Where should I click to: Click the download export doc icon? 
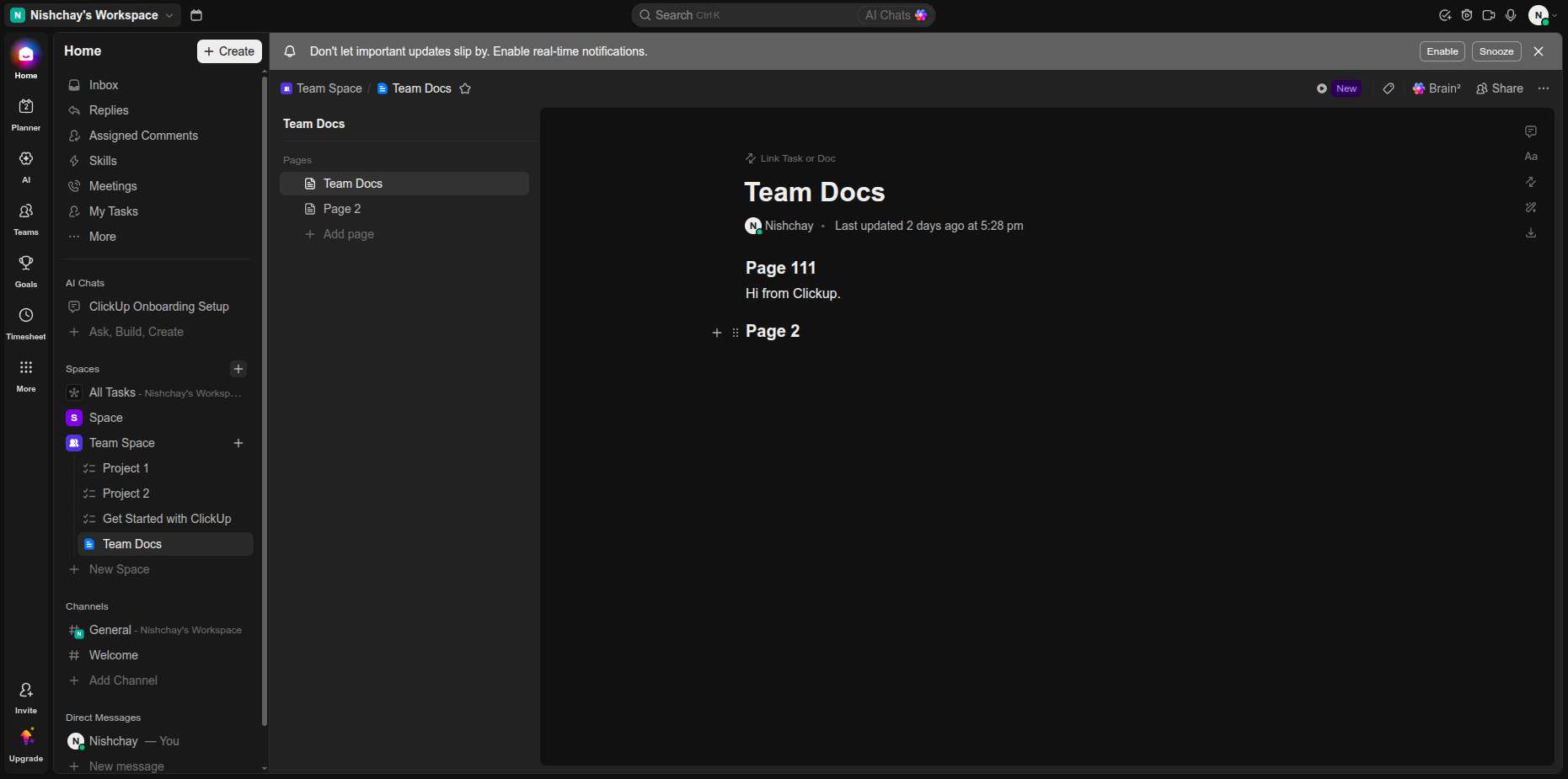pos(1531,232)
